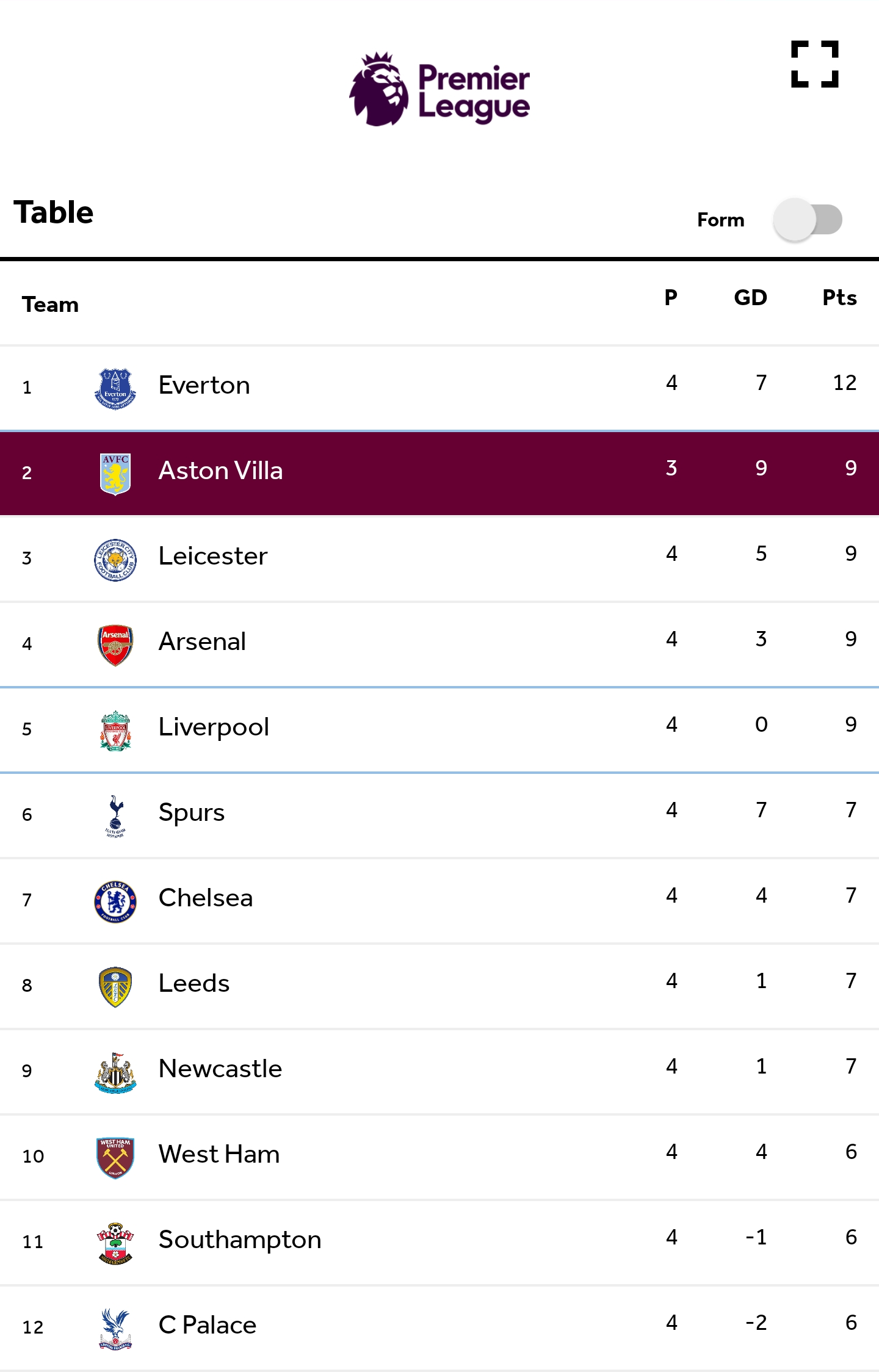Viewport: 879px width, 1372px height.
Task: Click the Aston Villa club crest
Action: (115, 474)
